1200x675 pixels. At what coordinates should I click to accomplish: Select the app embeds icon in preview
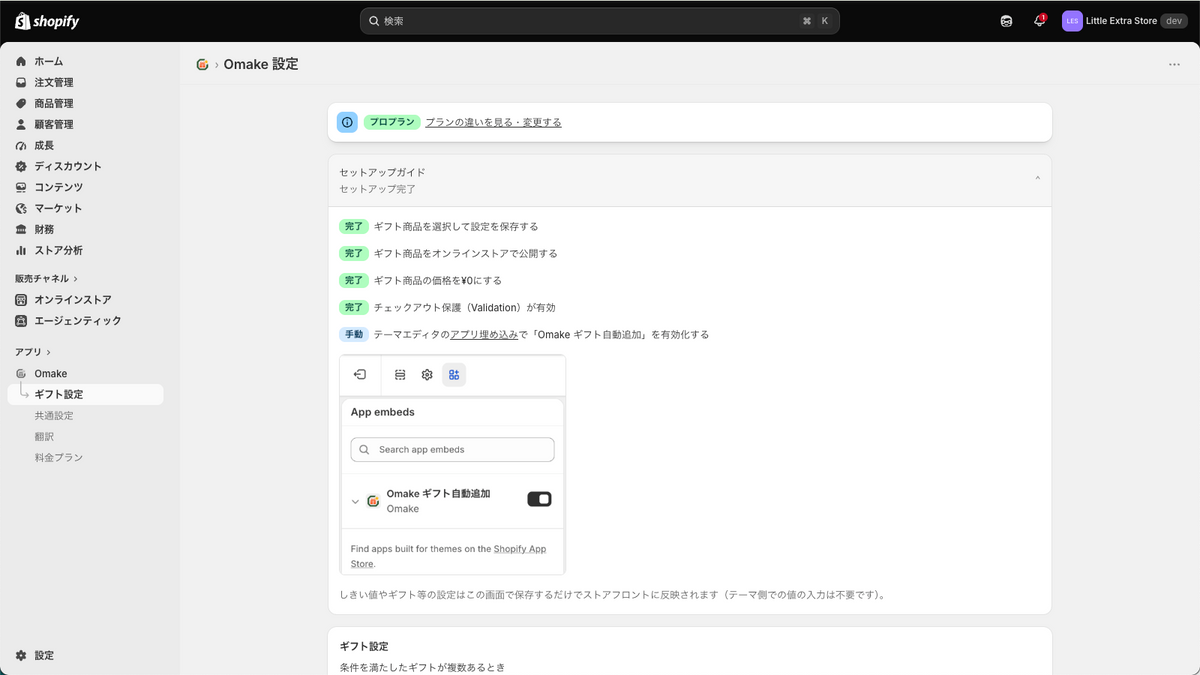pyautogui.click(x=454, y=375)
